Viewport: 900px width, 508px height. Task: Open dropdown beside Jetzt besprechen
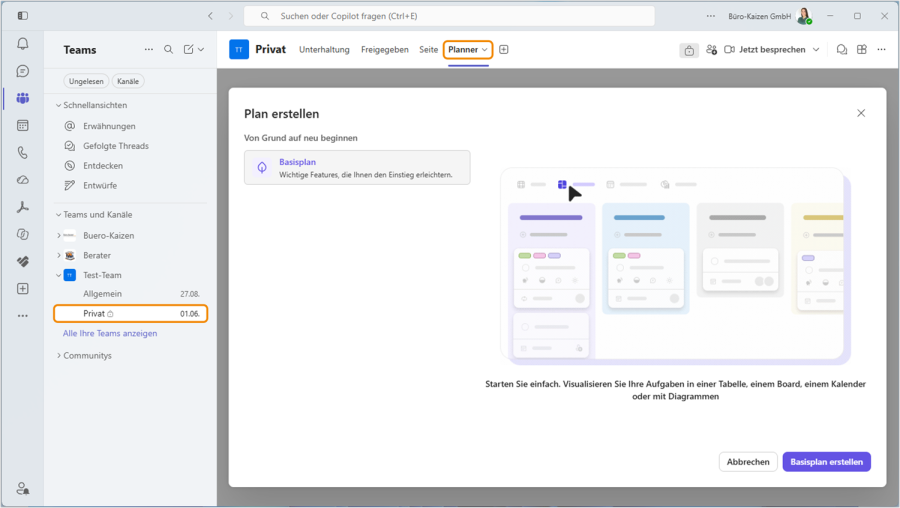click(816, 50)
